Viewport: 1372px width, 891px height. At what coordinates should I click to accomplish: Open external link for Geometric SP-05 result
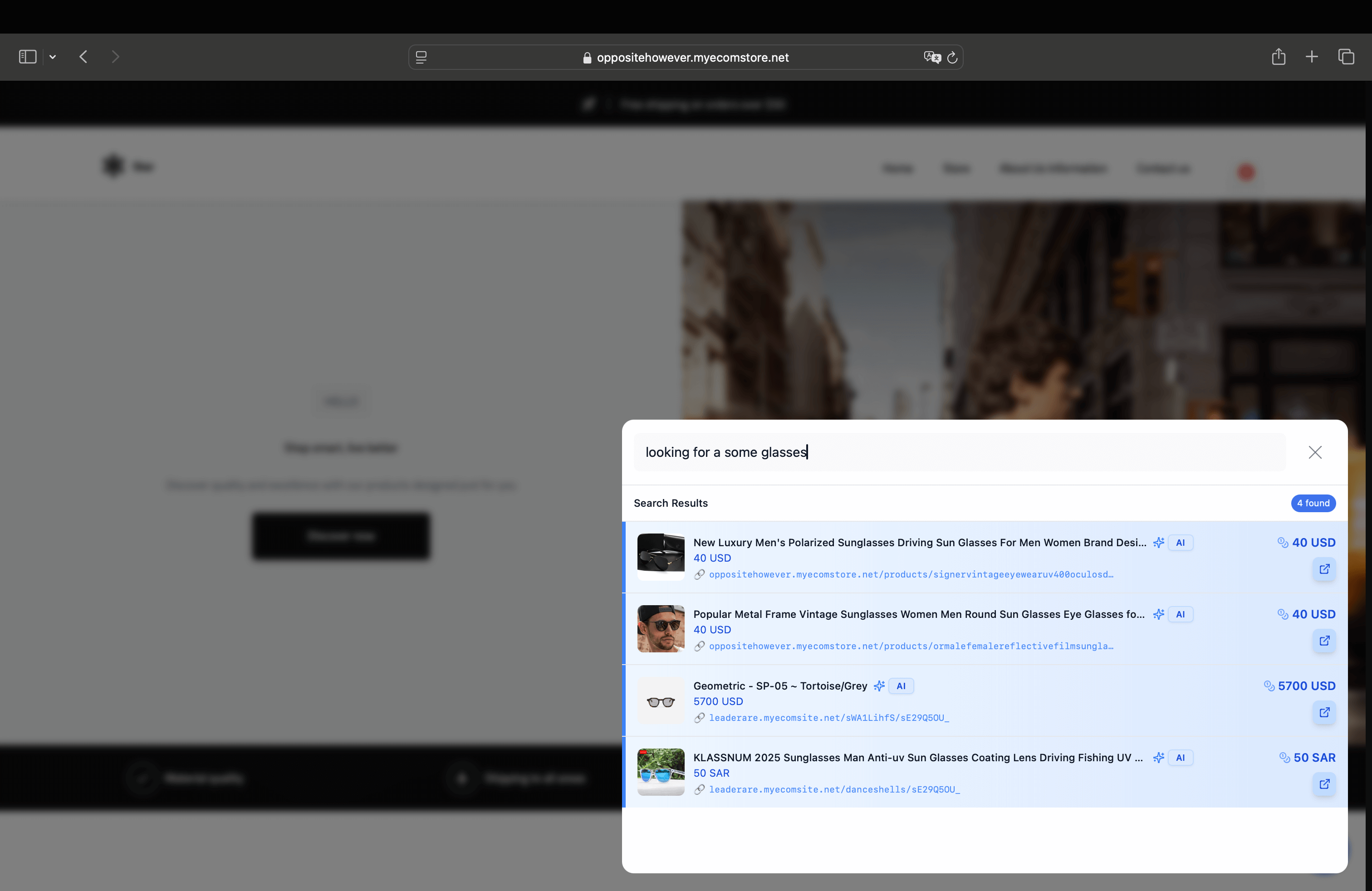click(1324, 712)
